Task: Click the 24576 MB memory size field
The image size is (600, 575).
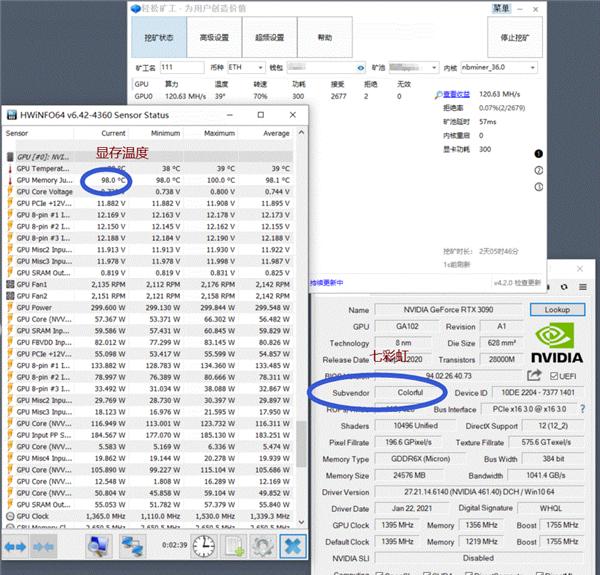Action: pyautogui.click(x=409, y=475)
